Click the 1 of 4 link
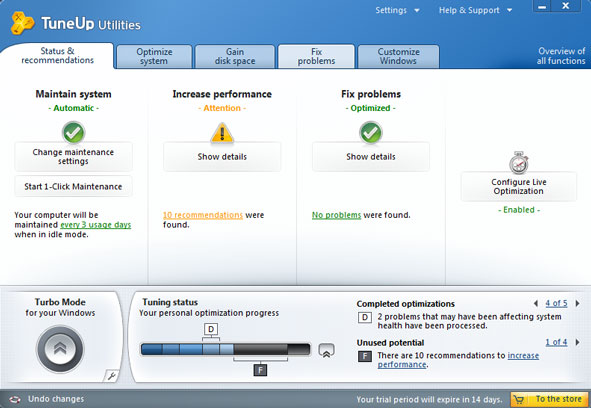This screenshot has height=408, width=591. pos(556,342)
